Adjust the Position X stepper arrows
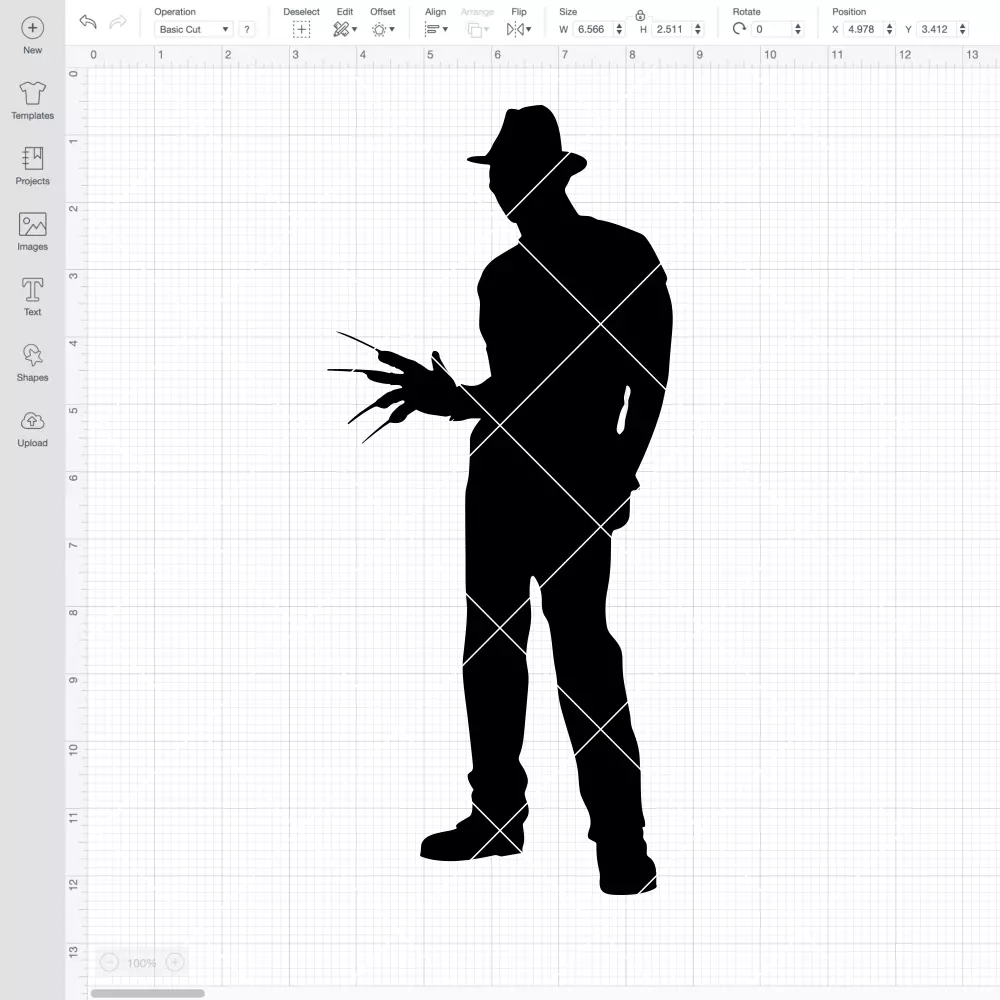 [890, 29]
